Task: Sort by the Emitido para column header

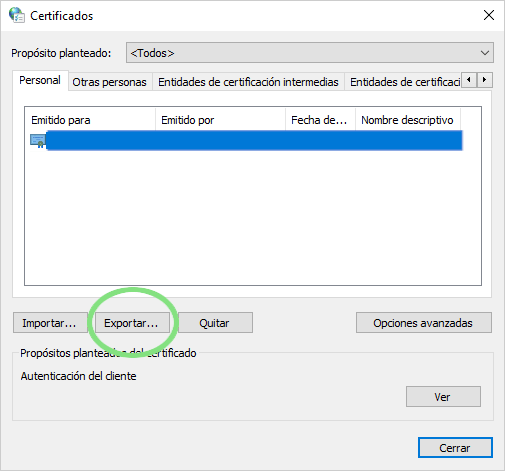Action: (90, 120)
